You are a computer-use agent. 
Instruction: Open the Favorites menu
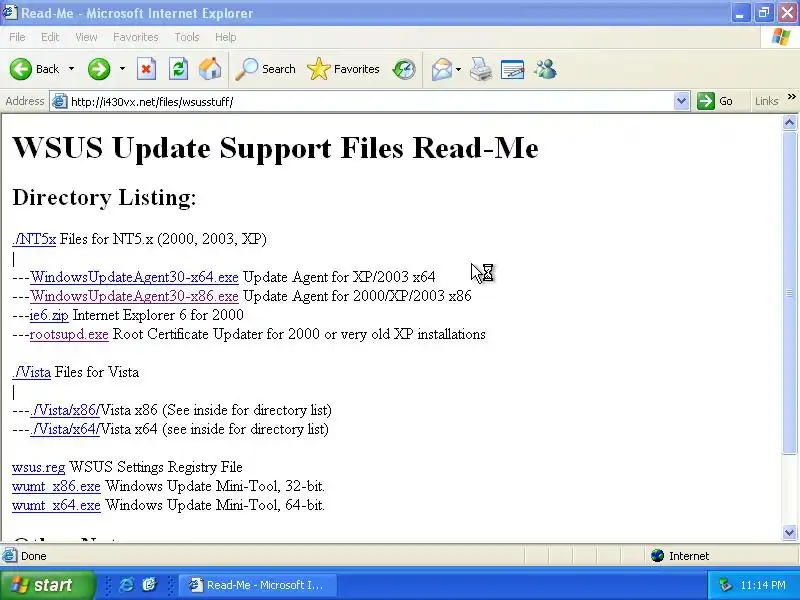pyautogui.click(x=136, y=37)
